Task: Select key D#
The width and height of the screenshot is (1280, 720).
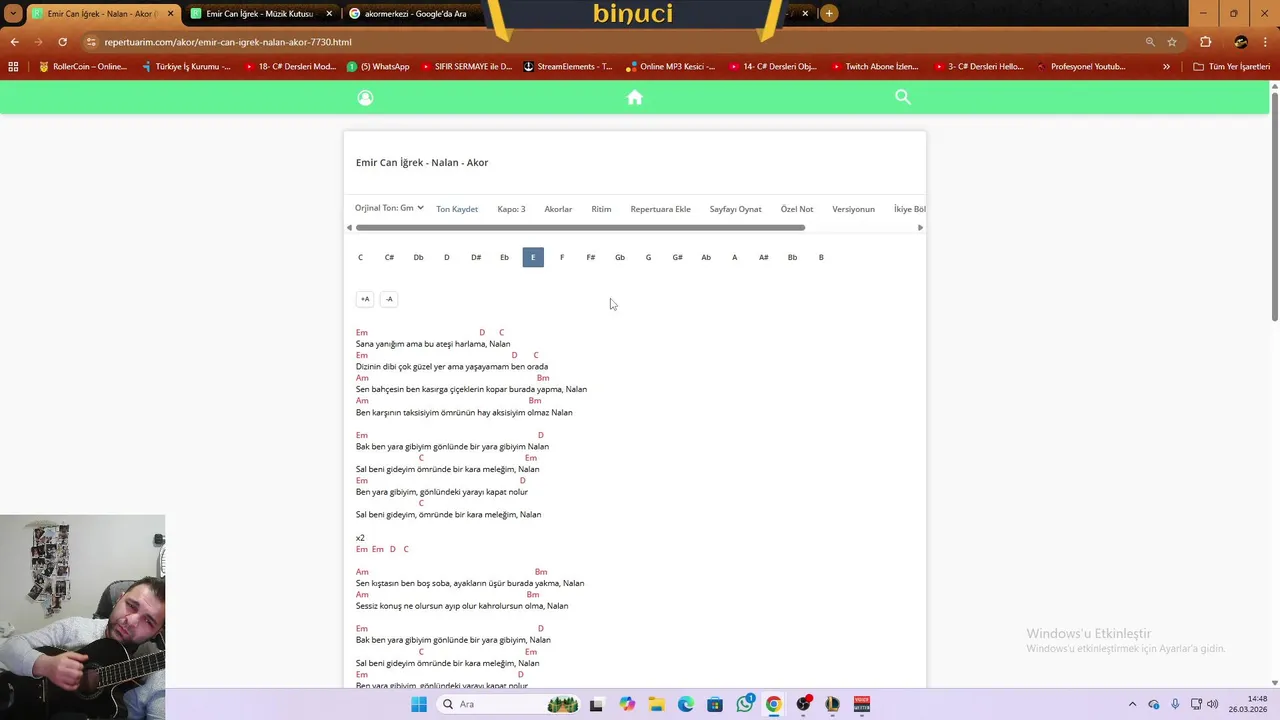Action: coord(476,257)
